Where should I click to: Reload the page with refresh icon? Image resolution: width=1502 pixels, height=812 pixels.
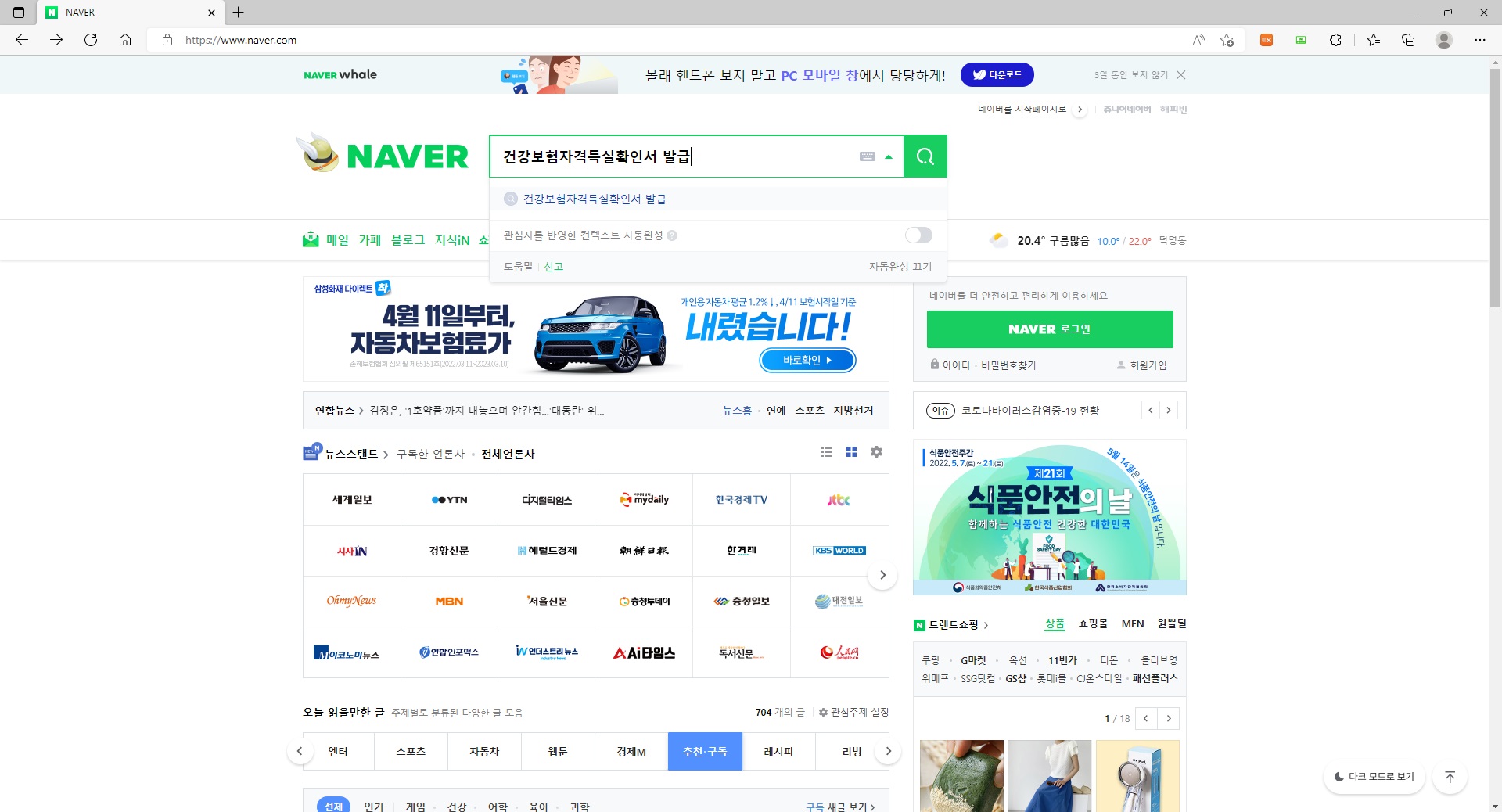click(x=91, y=40)
